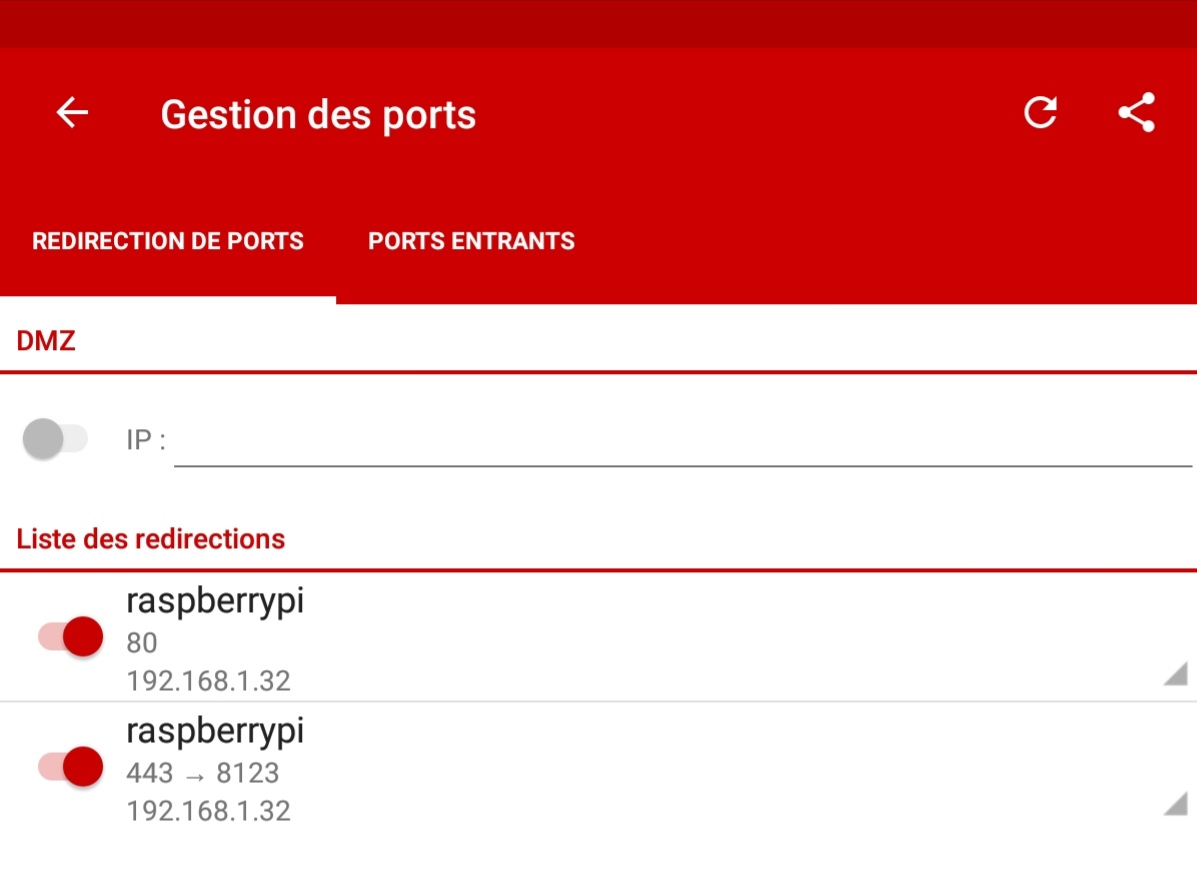
Task: Switch to Redirection de ports tab
Action: (x=168, y=241)
